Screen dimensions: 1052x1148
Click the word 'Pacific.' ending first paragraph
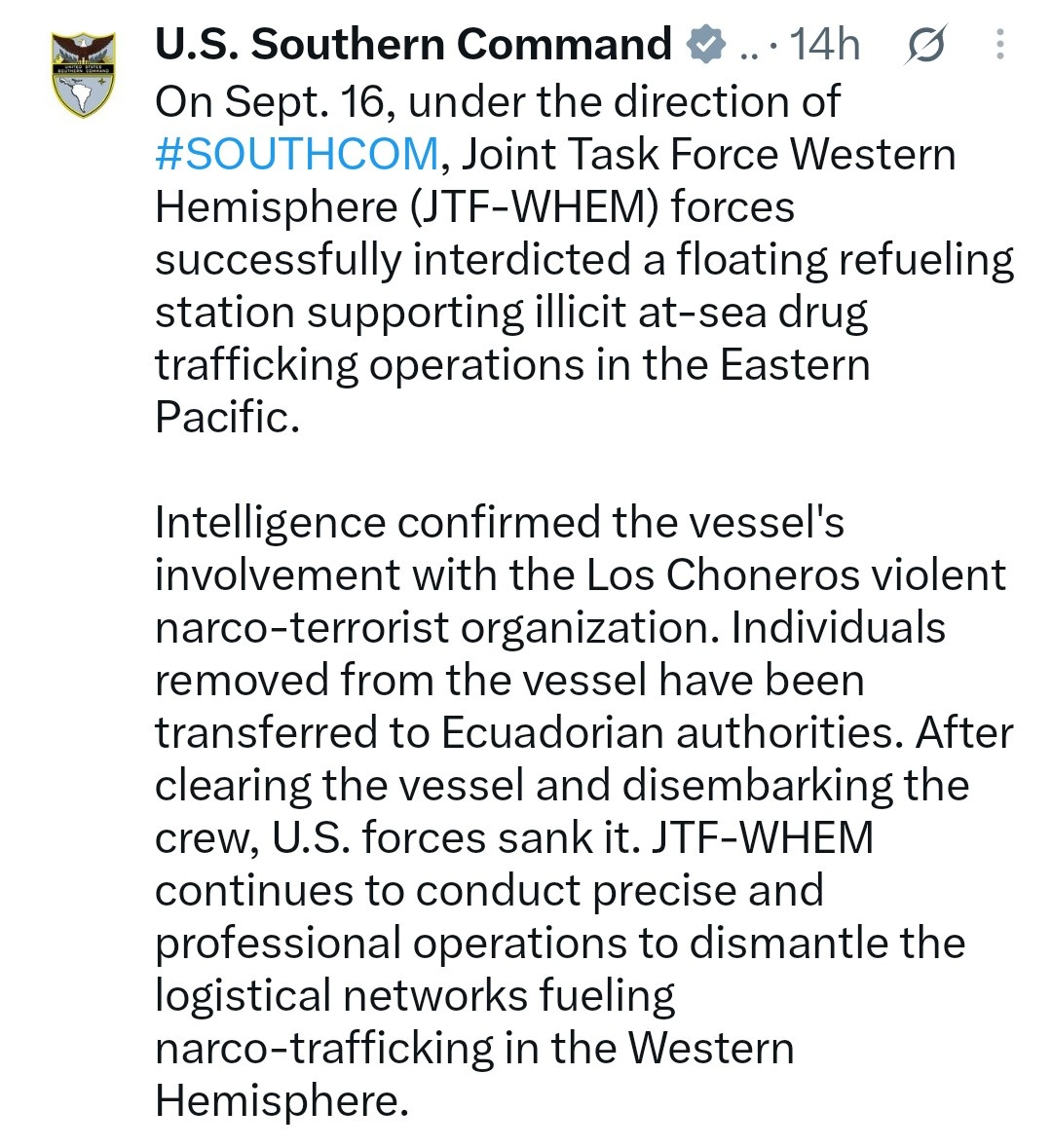(x=228, y=418)
